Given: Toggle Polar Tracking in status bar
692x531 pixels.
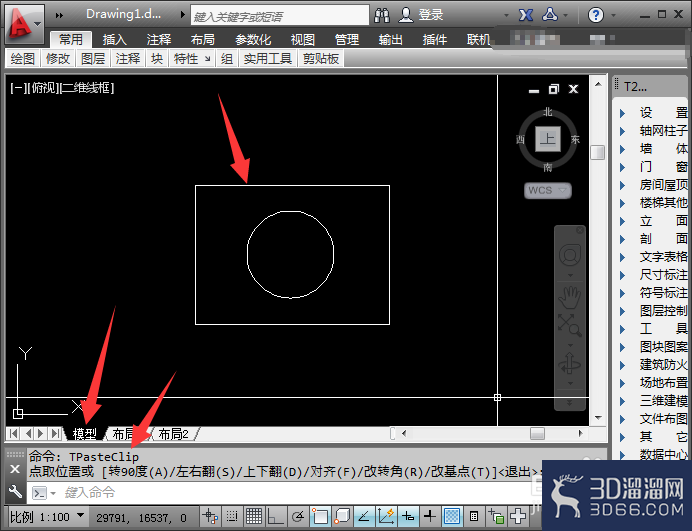Looking at the screenshot, I should pos(298,516).
